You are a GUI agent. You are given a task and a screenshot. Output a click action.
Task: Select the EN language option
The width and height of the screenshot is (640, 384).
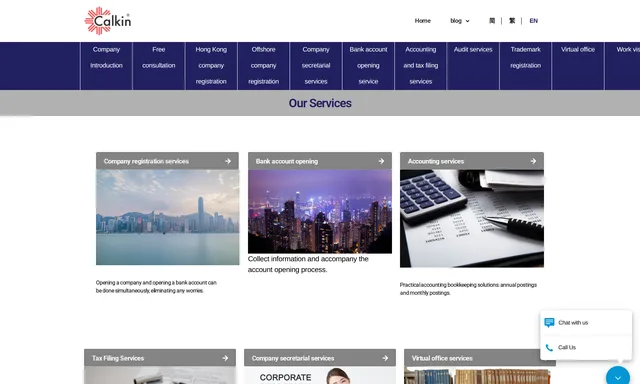[x=533, y=21]
